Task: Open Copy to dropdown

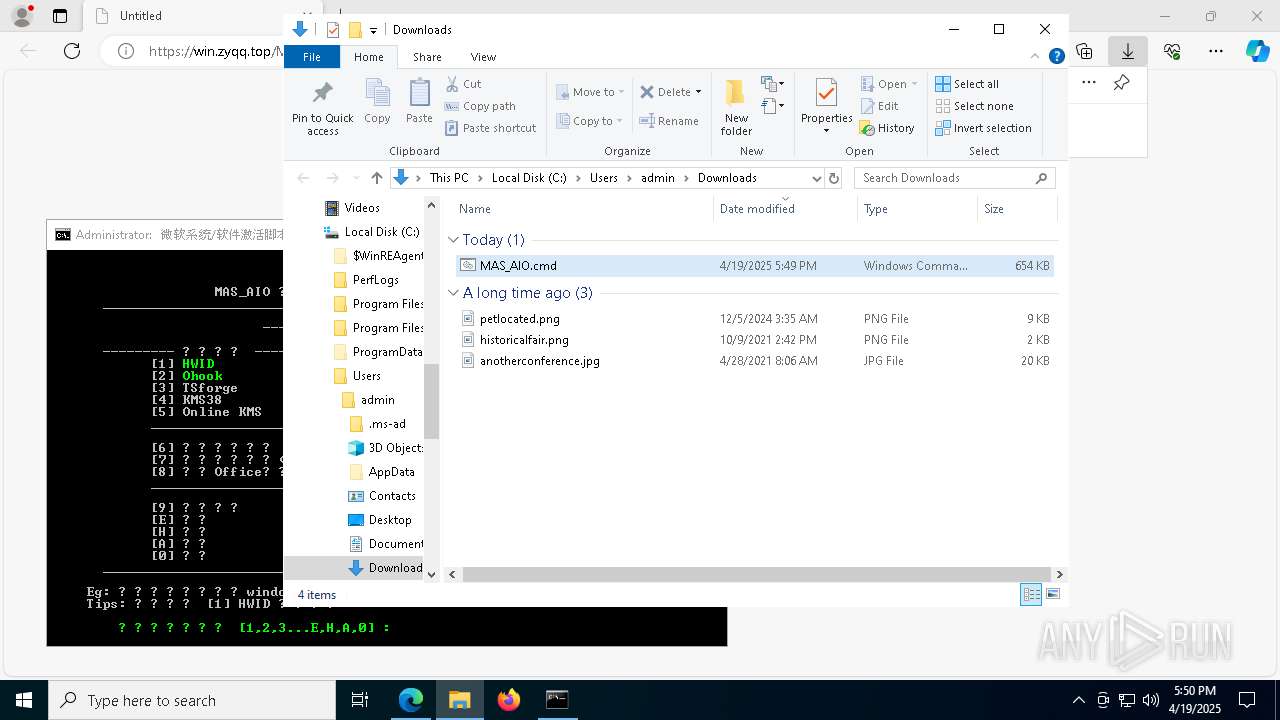Action: (x=590, y=121)
